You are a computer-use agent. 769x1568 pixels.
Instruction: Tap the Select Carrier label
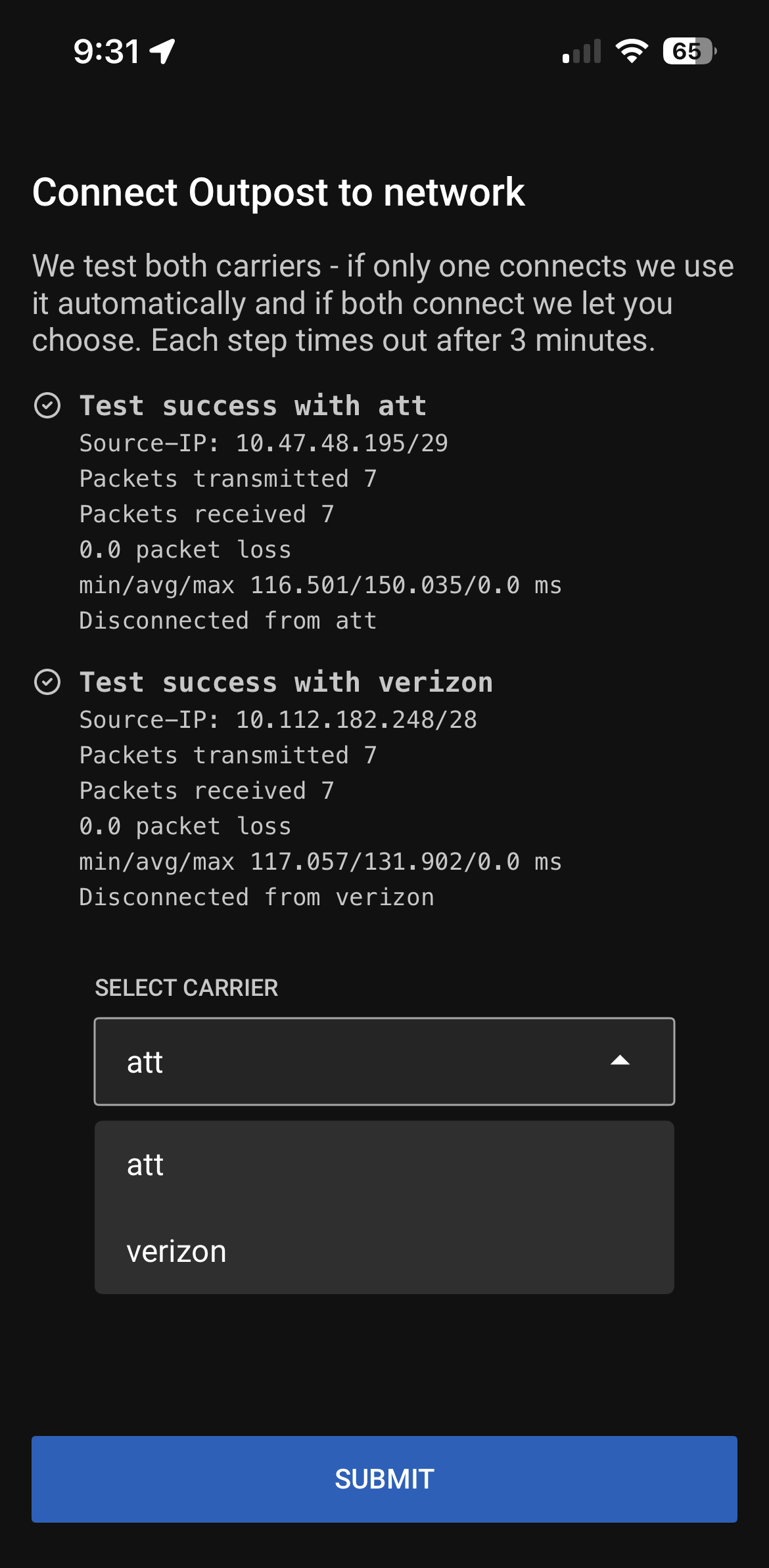(187, 987)
